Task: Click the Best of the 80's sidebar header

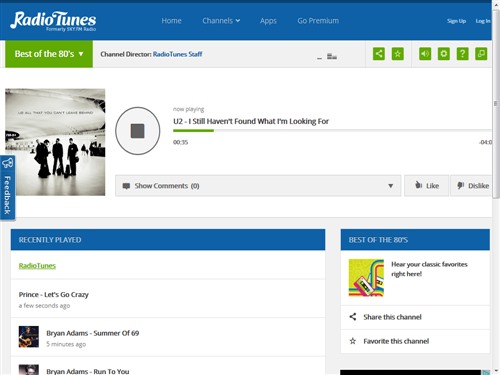Action: tap(415, 240)
